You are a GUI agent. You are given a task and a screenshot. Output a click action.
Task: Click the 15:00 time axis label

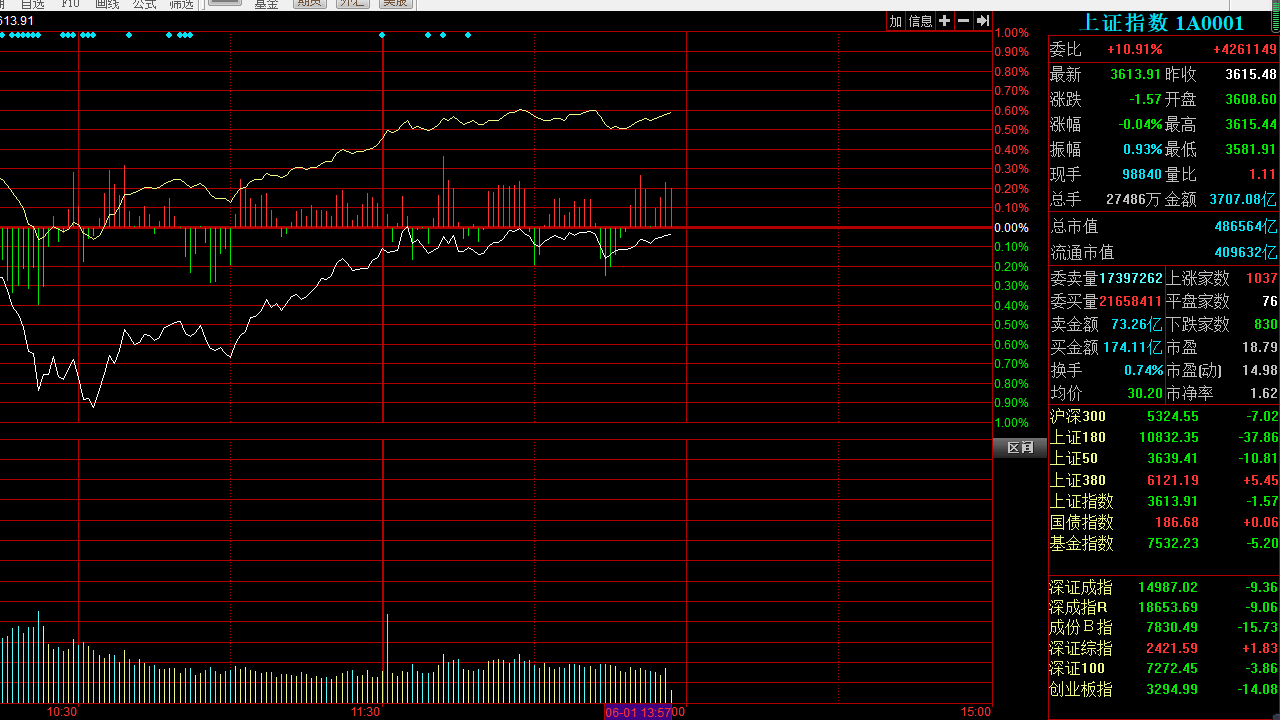[976, 712]
